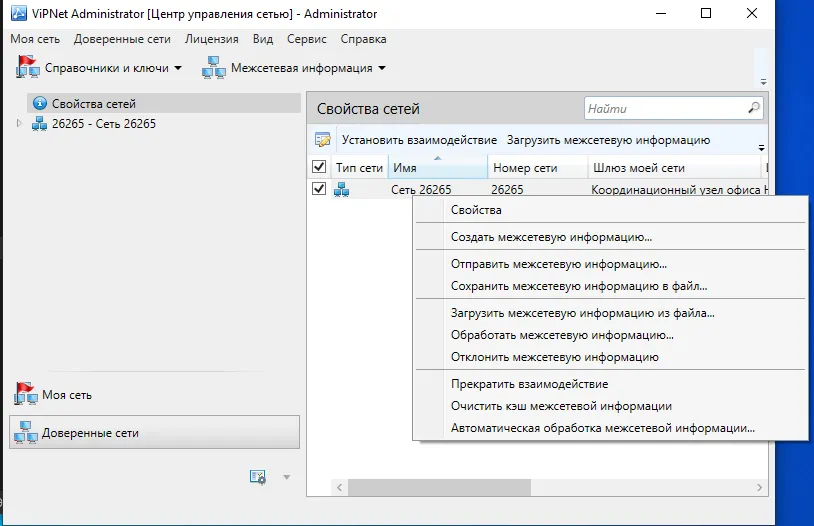Open the Межсетевая информация dropdown arrow

[382, 68]
